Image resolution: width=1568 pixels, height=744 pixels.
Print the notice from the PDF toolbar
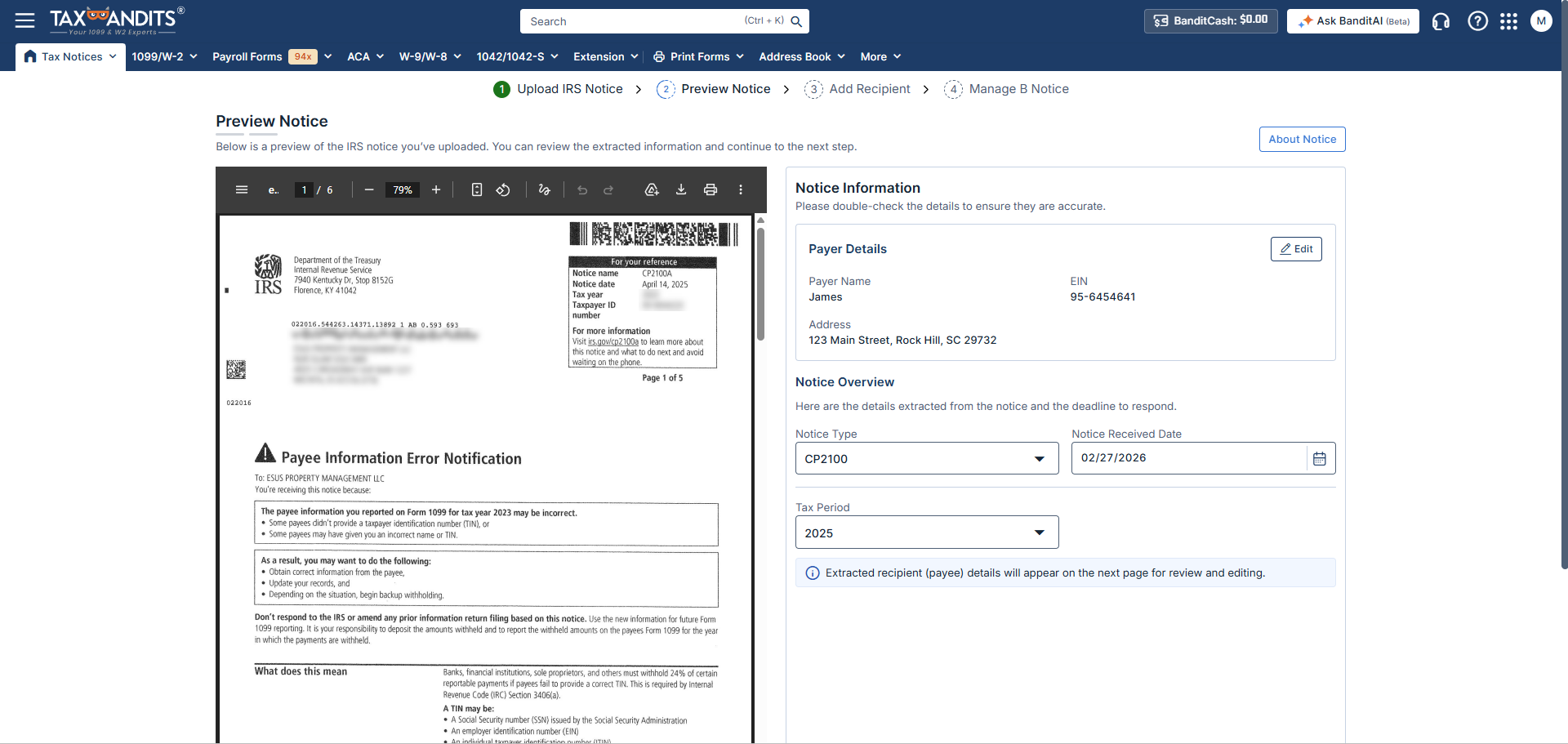tap(710, 189)
